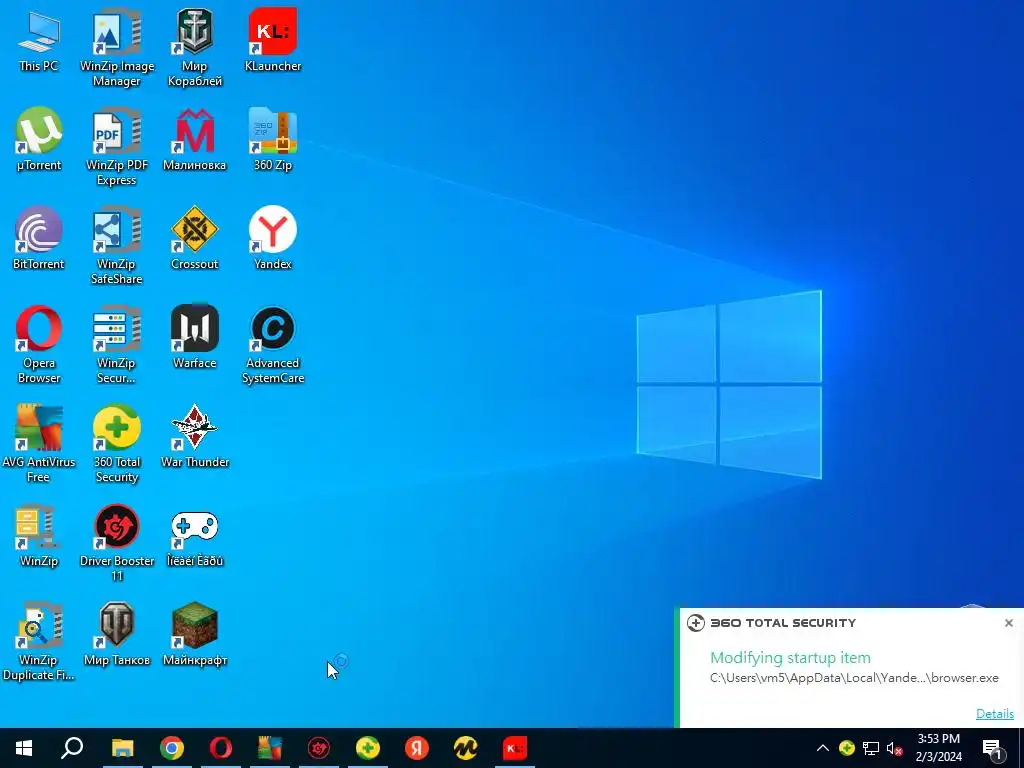This screenshot has width=1024, height=768.
Task: Select WinZip SafeShare shortcut
Action: [x=117, y=247]
